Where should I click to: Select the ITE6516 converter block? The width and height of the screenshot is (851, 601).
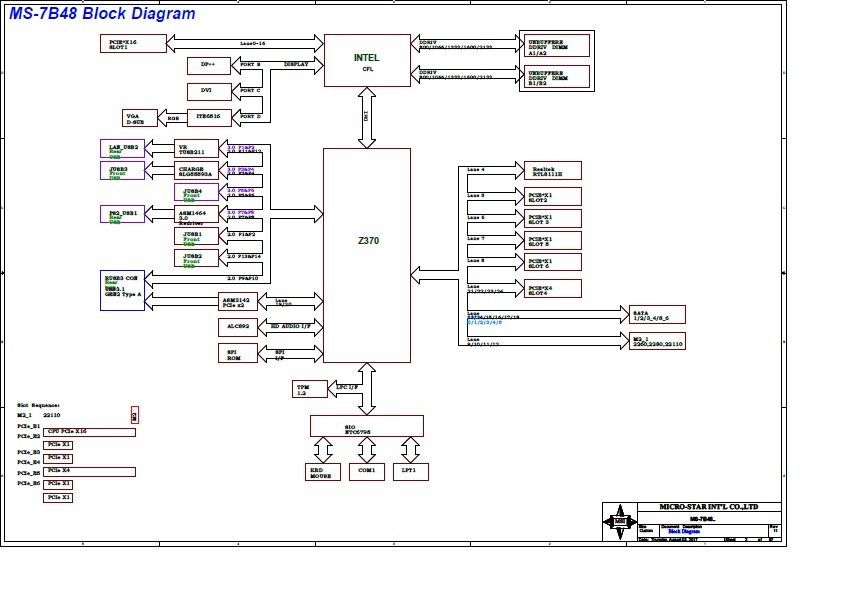(208, 118)
